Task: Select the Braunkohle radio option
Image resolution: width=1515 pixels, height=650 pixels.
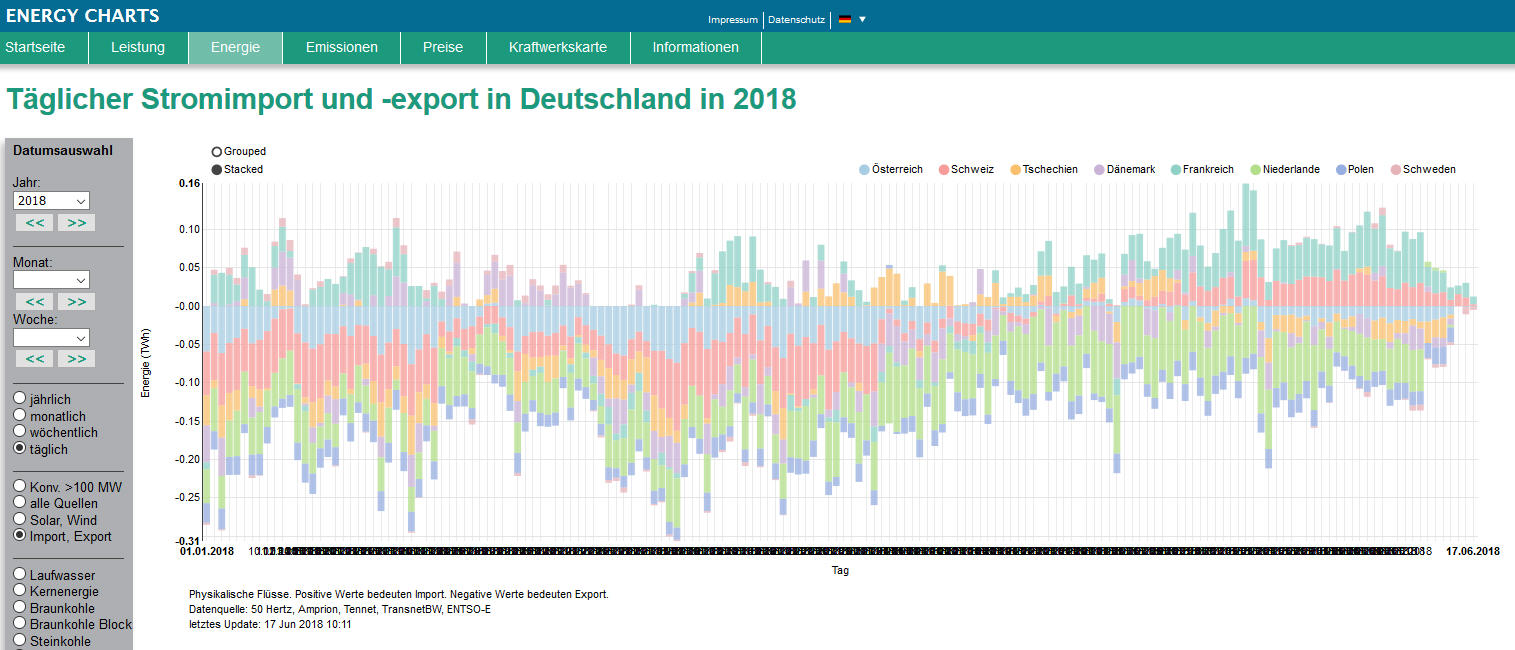Action: 20,608
